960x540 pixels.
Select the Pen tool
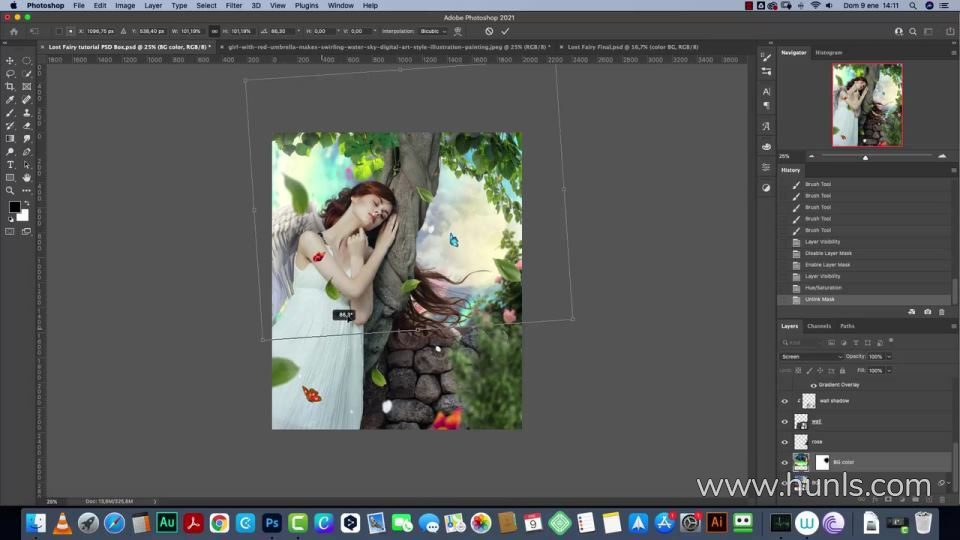coord(26,152)
